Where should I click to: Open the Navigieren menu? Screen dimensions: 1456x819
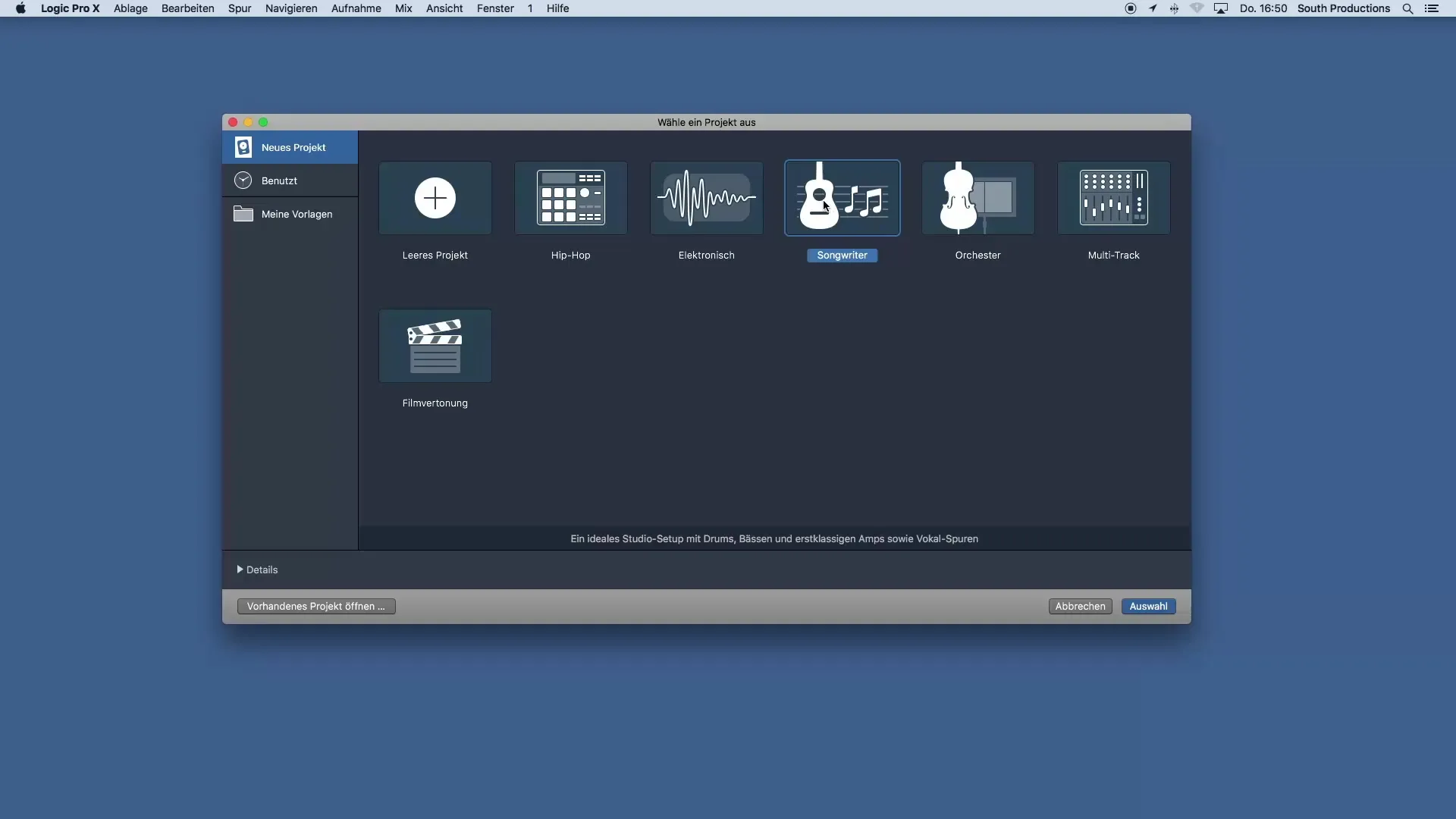coord(291,8)
